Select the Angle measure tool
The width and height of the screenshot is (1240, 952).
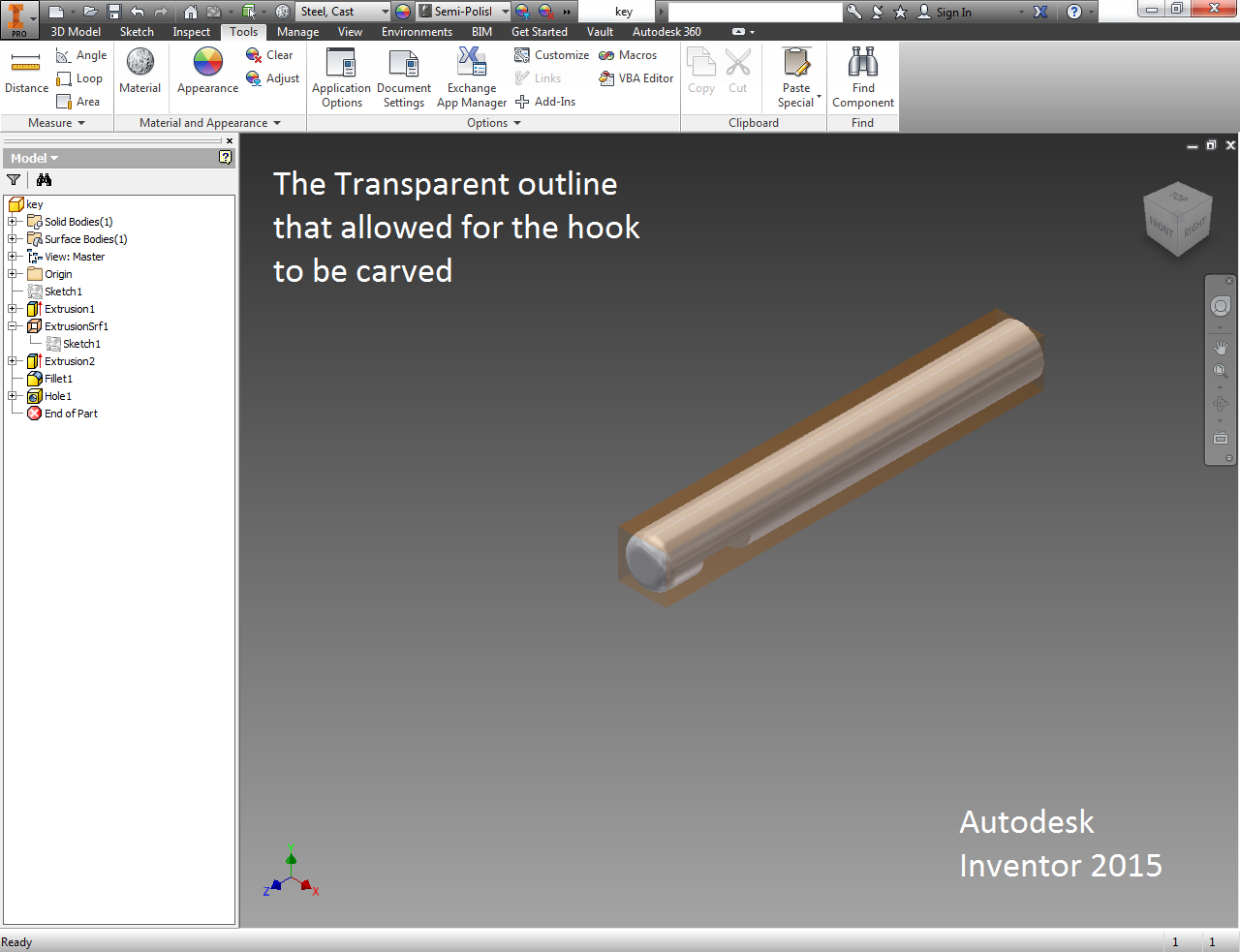click(81, 55)
